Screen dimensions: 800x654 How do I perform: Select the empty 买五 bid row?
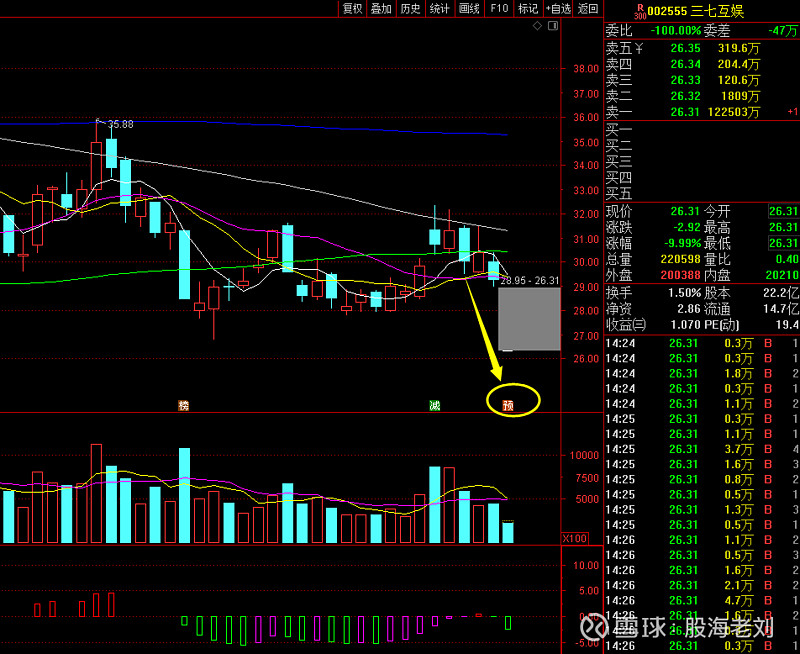point(702,193)
